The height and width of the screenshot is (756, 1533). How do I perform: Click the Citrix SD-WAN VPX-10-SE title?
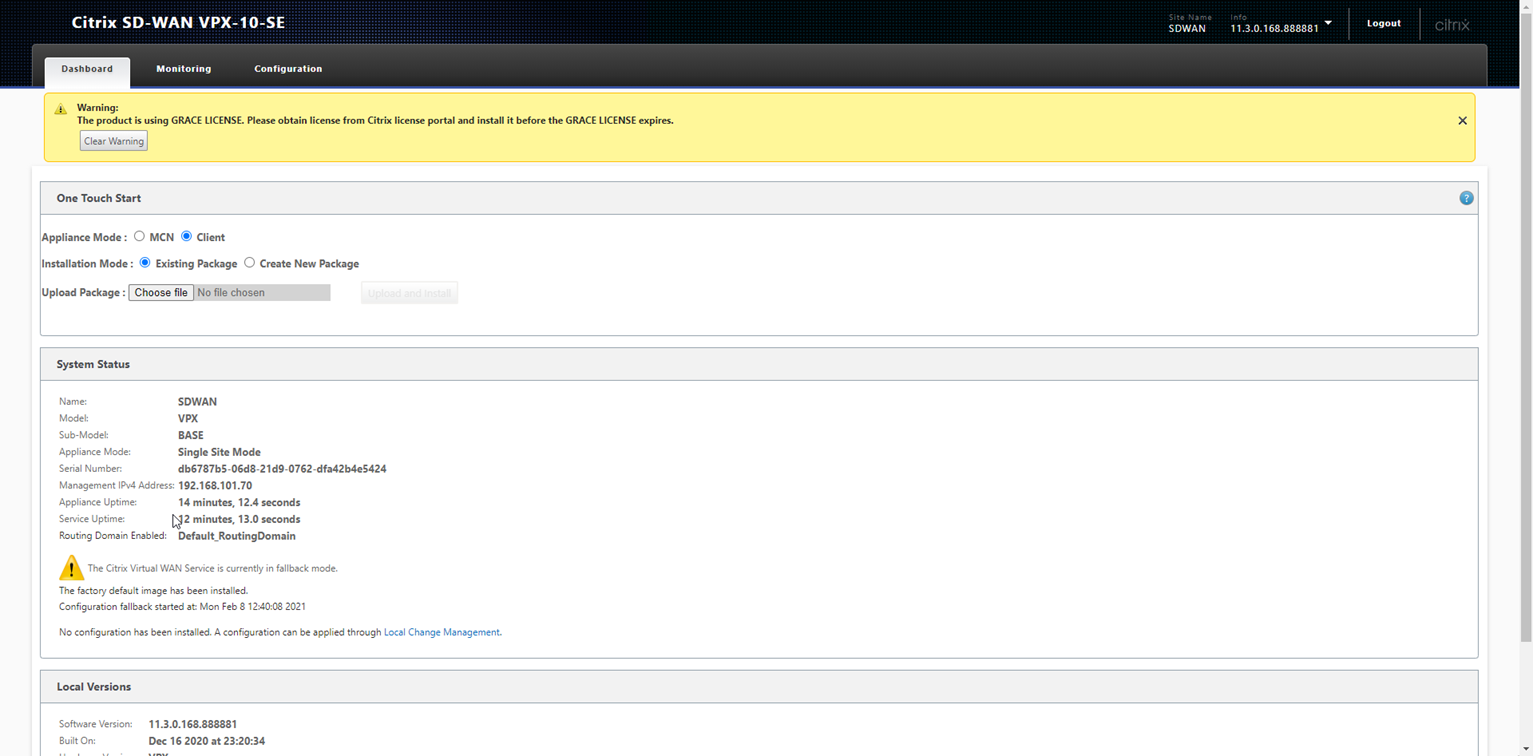click(x=178, y=22)
